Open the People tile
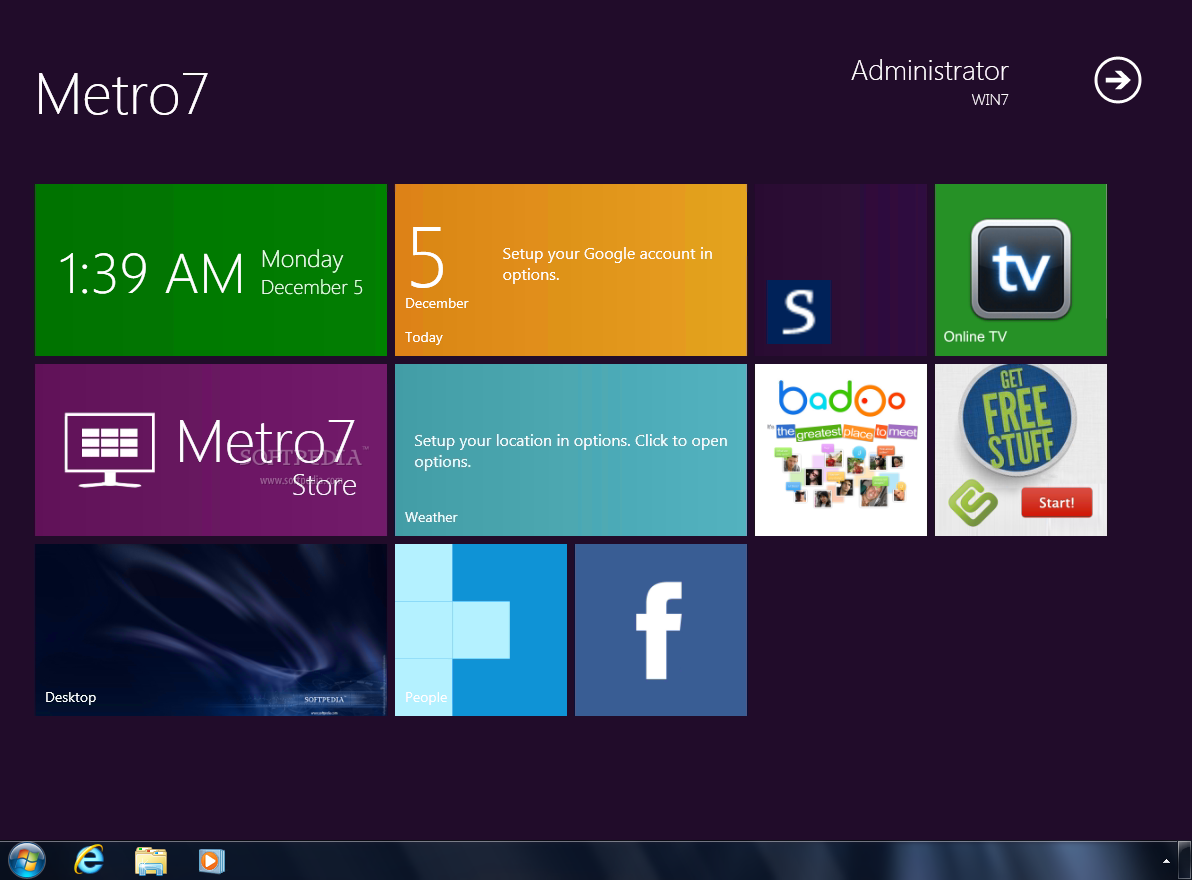The height and width of the screenshot is (880, 1192). (480, 630)
